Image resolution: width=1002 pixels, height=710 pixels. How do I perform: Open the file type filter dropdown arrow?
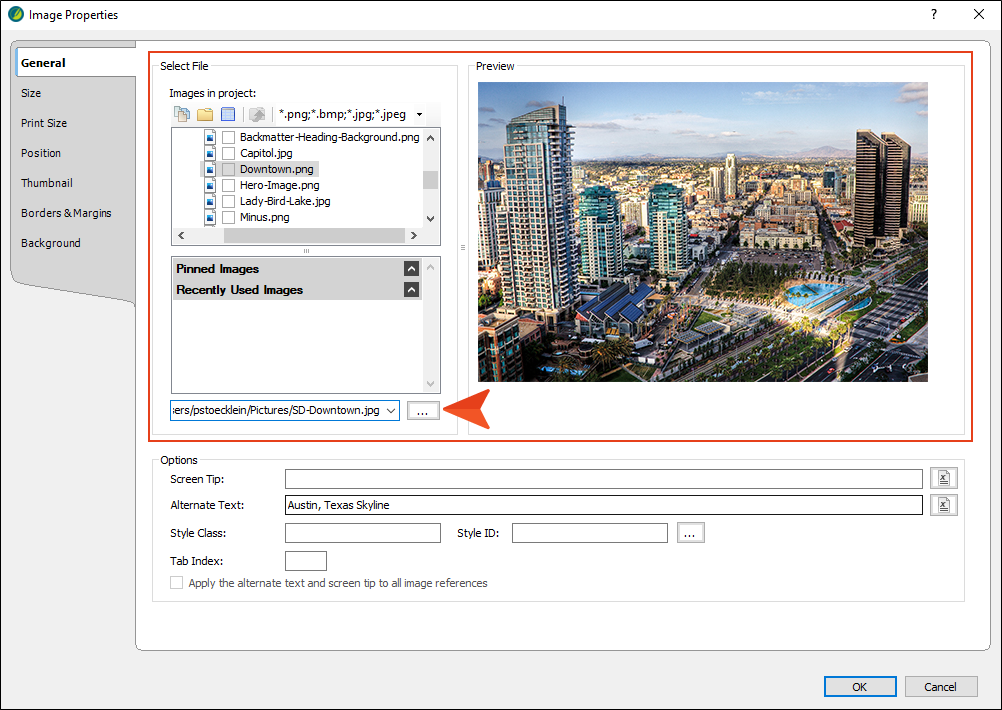(x=419, y=115)
